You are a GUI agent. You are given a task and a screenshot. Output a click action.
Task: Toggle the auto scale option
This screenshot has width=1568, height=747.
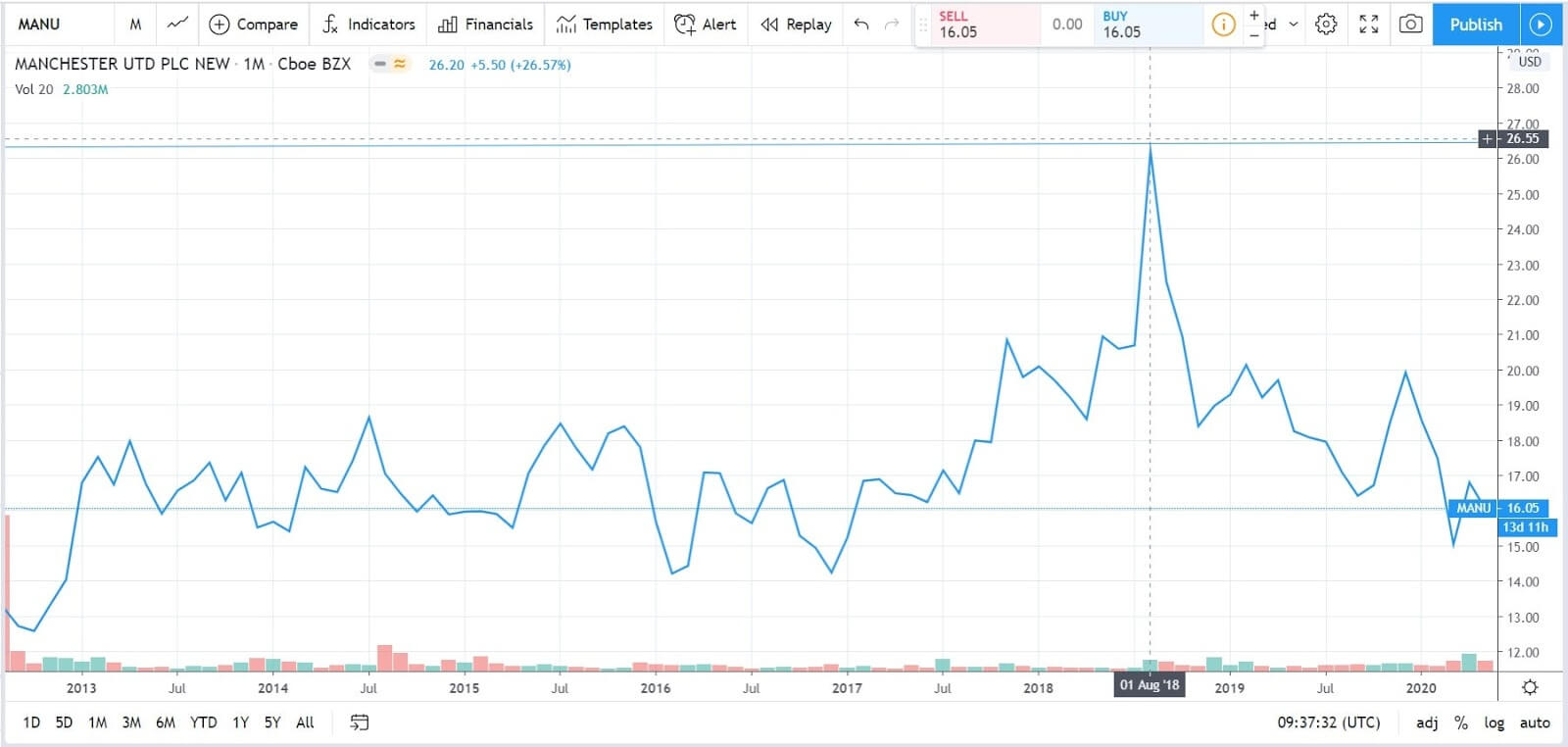click(x=1535, y=722)
